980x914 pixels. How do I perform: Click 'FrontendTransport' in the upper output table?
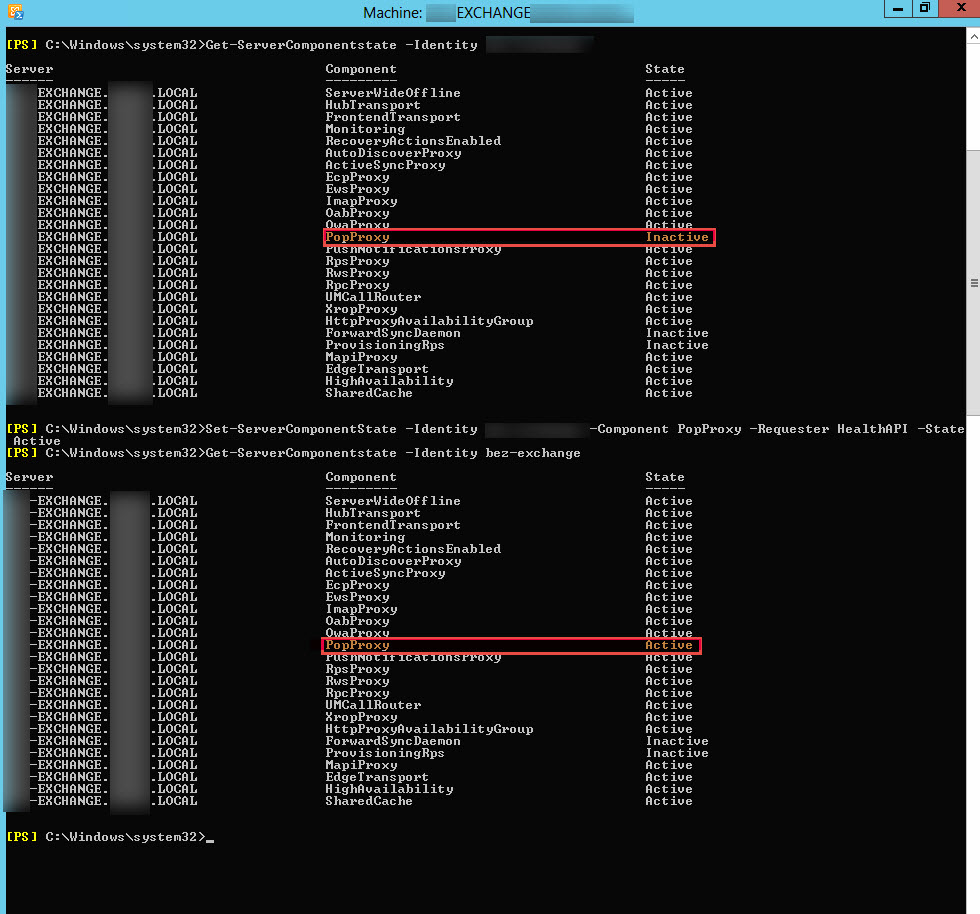click(392, 117)
